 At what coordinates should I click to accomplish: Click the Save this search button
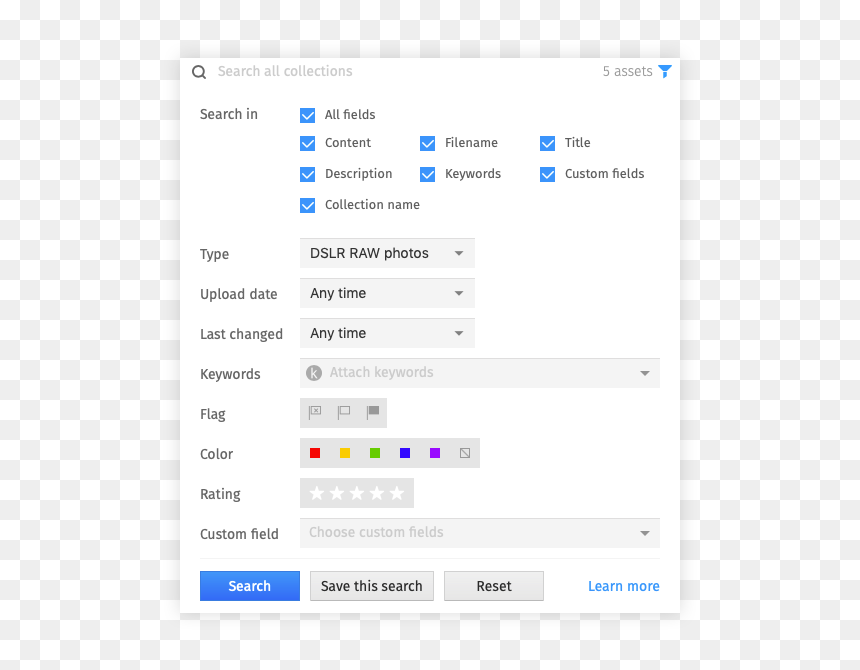pos(372,586)
